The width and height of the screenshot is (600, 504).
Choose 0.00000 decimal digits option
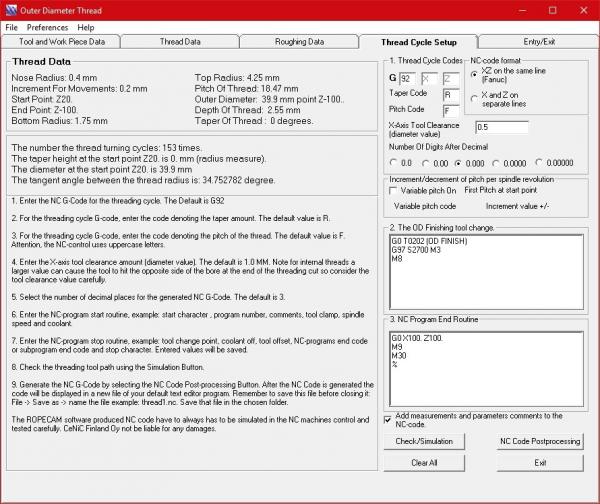[541, 161]
